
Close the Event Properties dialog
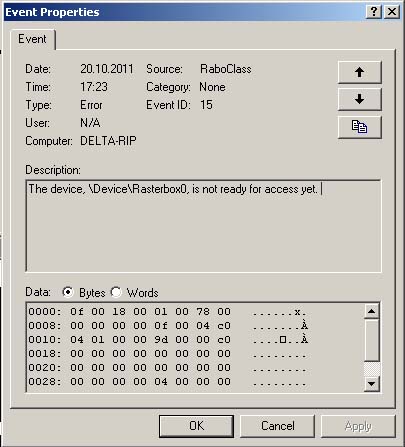pyautogui.click(x=392, y=12)
